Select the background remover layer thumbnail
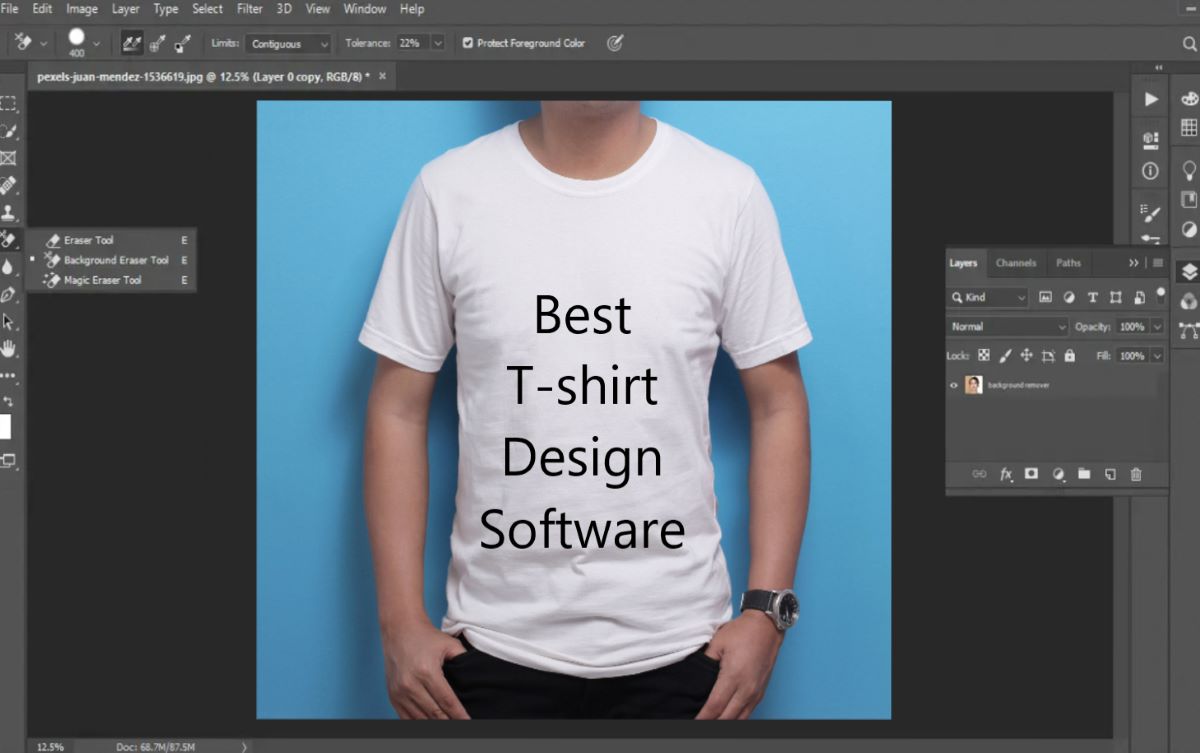Image resolution: width=1200 pixels, height=753 pixels. pyautogui.click(x=974, y=385)
